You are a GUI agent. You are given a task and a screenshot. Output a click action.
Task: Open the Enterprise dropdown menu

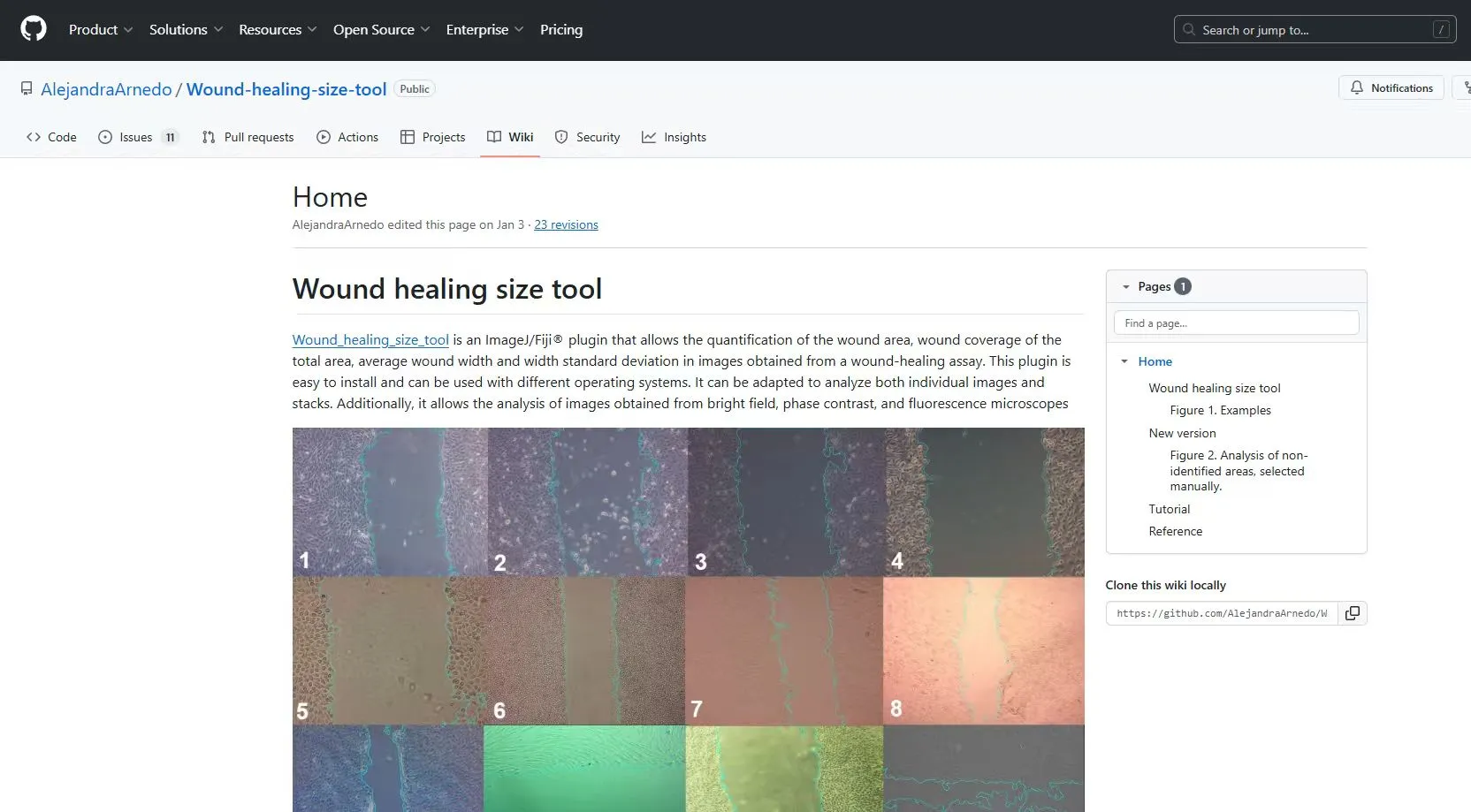(485, 29)
